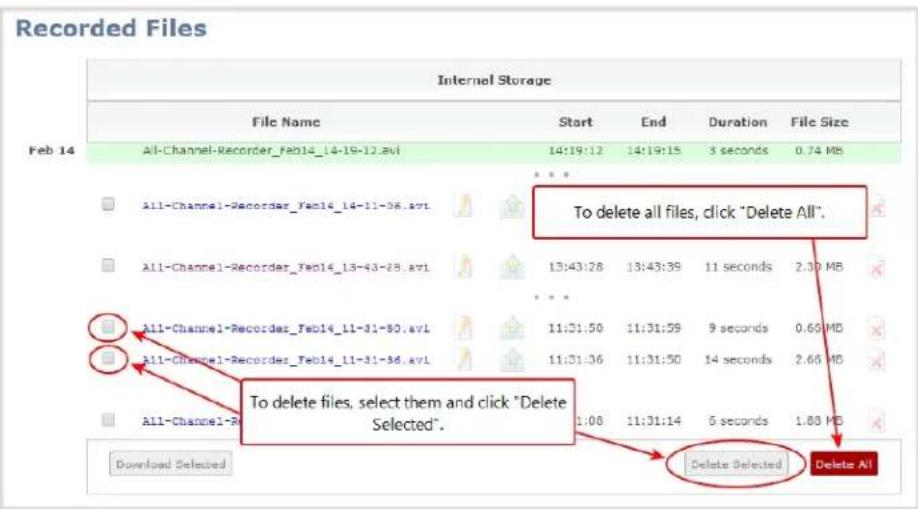The width and height of the screenshot is (918, 509).
Task: Toggle the checkbox next to 11-31-36.avi
Action: (x=108, y=358)
